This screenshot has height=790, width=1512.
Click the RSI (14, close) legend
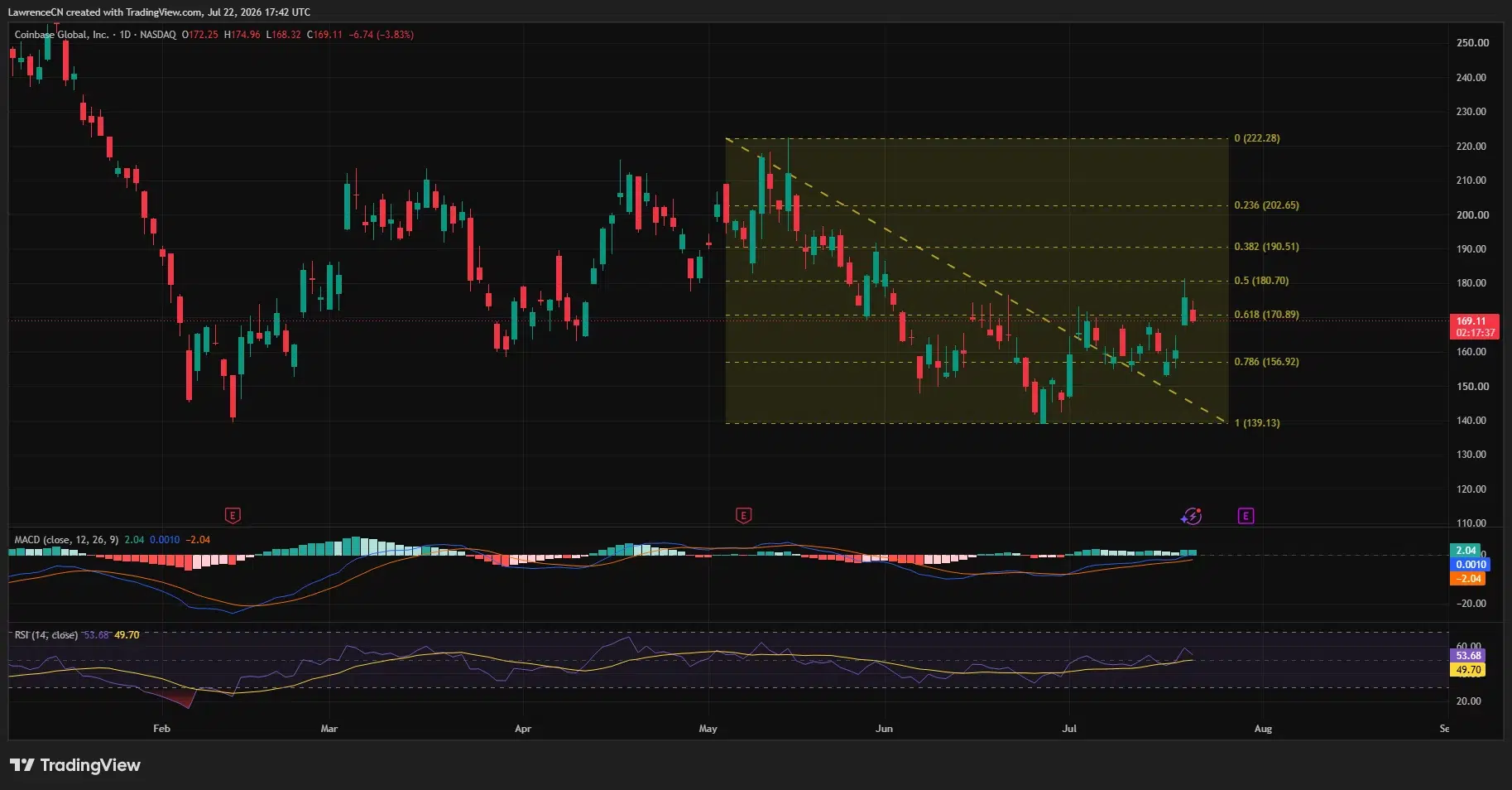click(46, 635)
